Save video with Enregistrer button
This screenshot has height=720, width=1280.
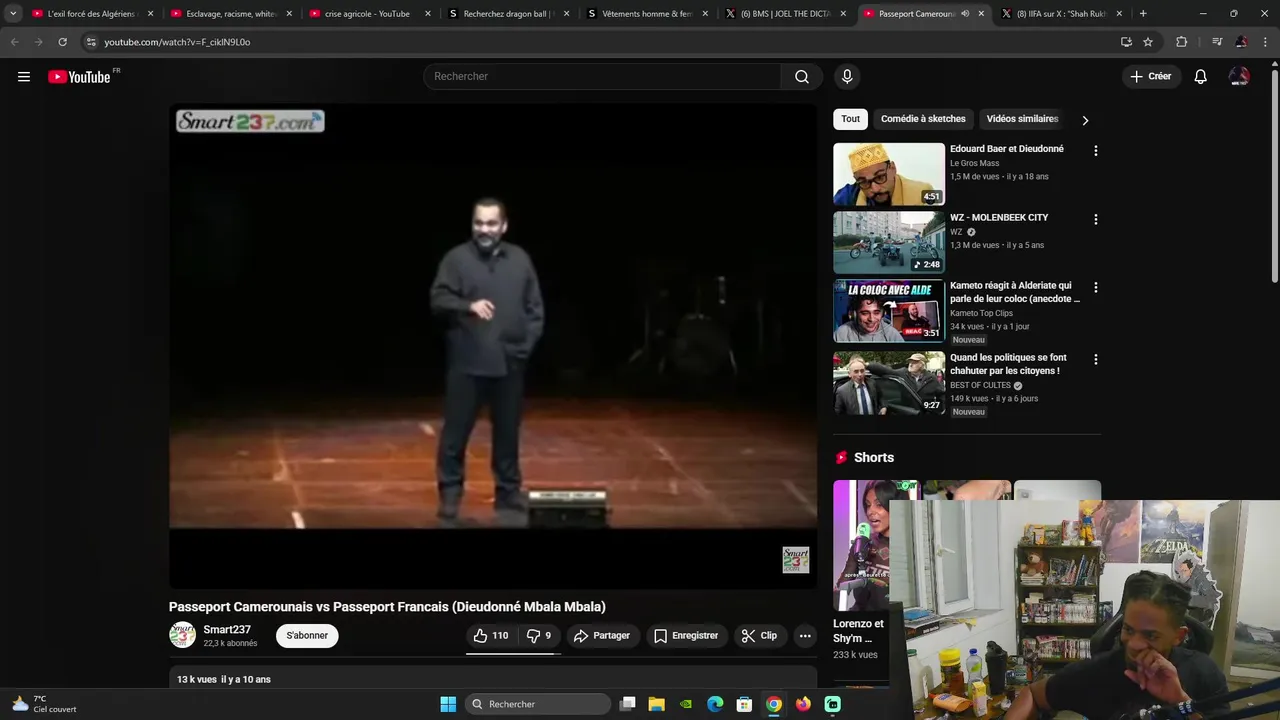(x=686, y=636)
